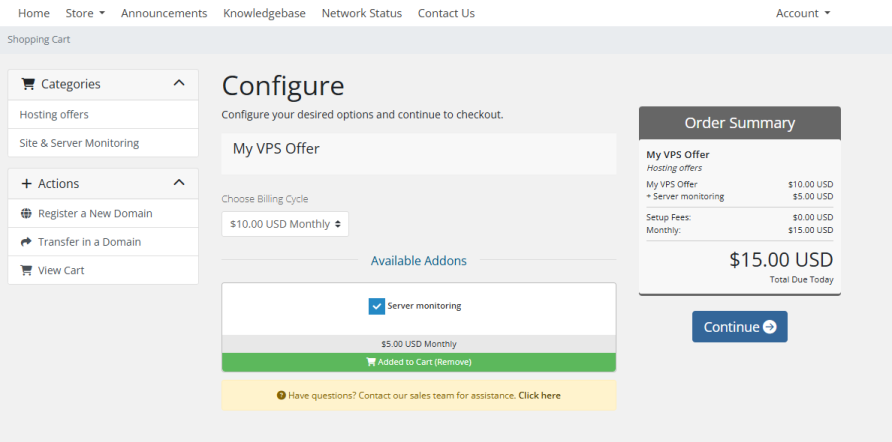The width and height of the screenshot is (892, 442).
Task: Open the Knowledgebase page
Action: [264, 13]
